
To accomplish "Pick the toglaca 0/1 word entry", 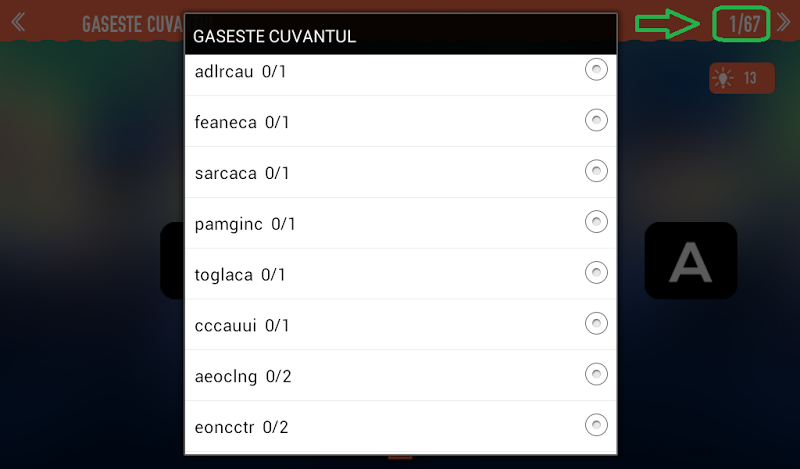I will [x=241, y=275].
